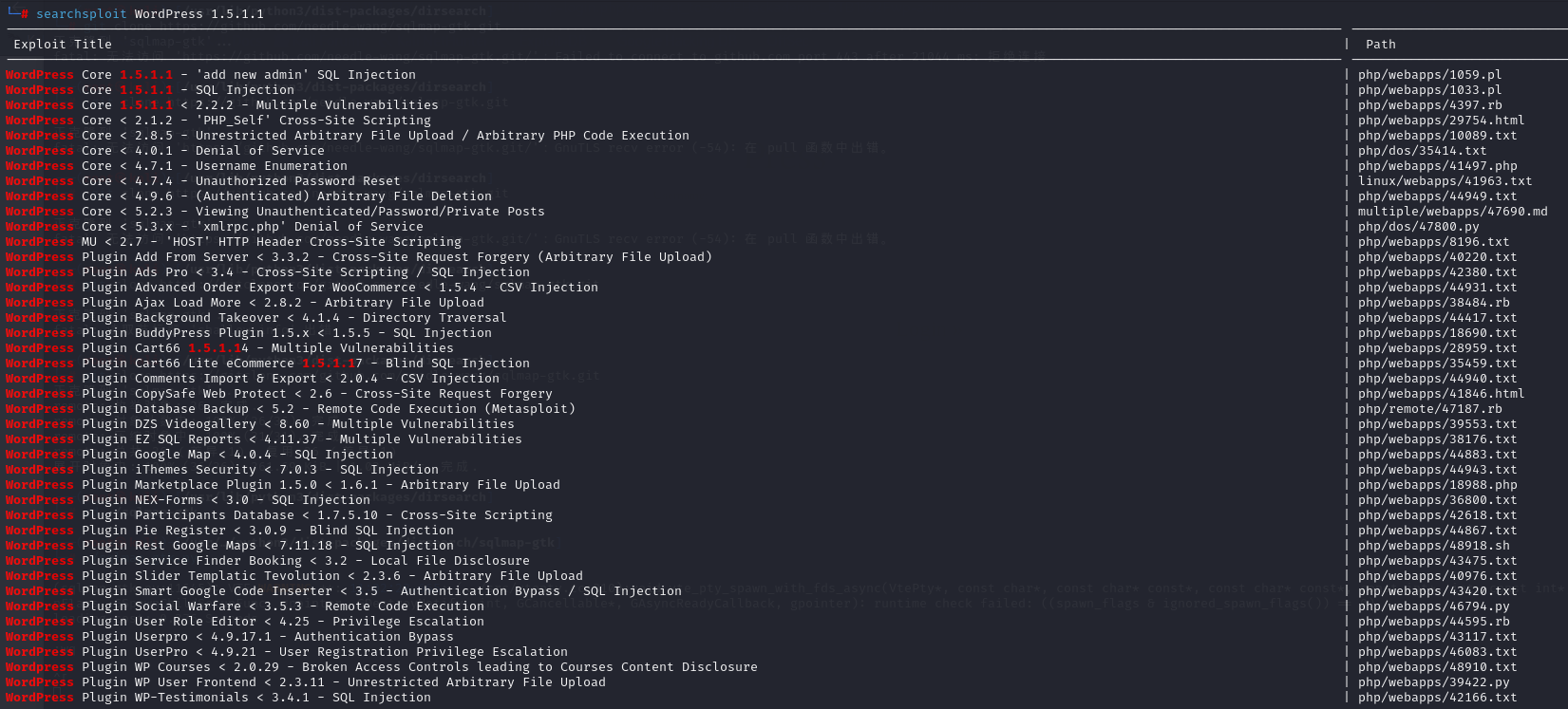
Task: Click the Exploit Title column header
Action: coord(63,44)
